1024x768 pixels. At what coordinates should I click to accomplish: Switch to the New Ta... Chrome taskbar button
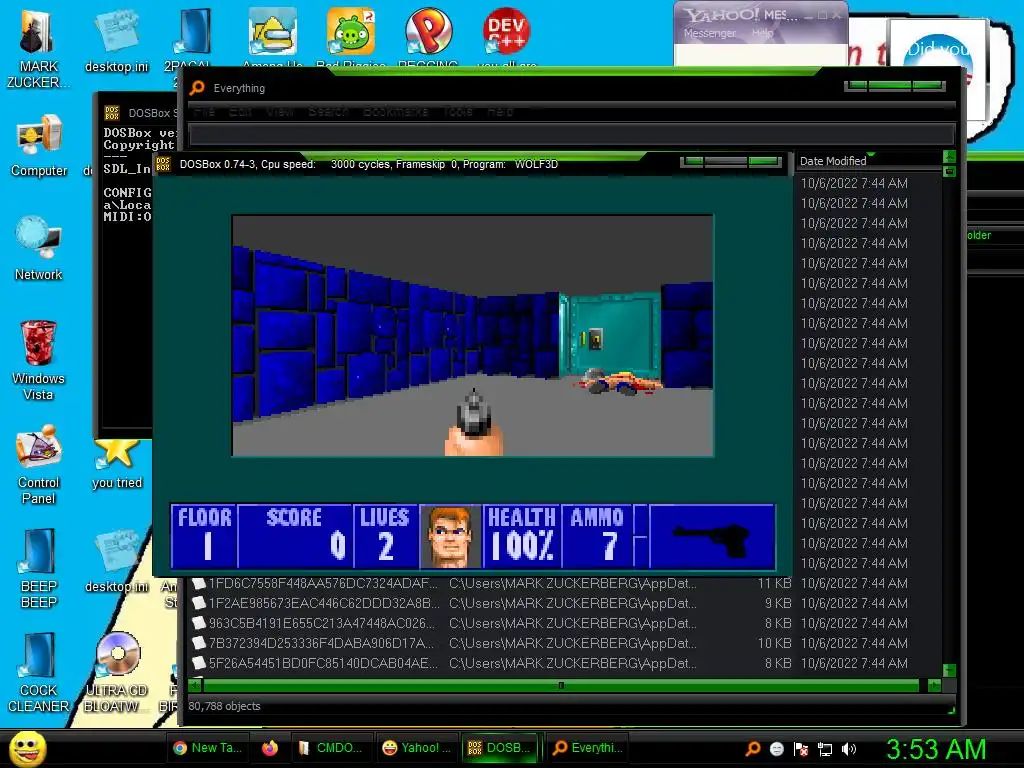click(x=208, y=748)
